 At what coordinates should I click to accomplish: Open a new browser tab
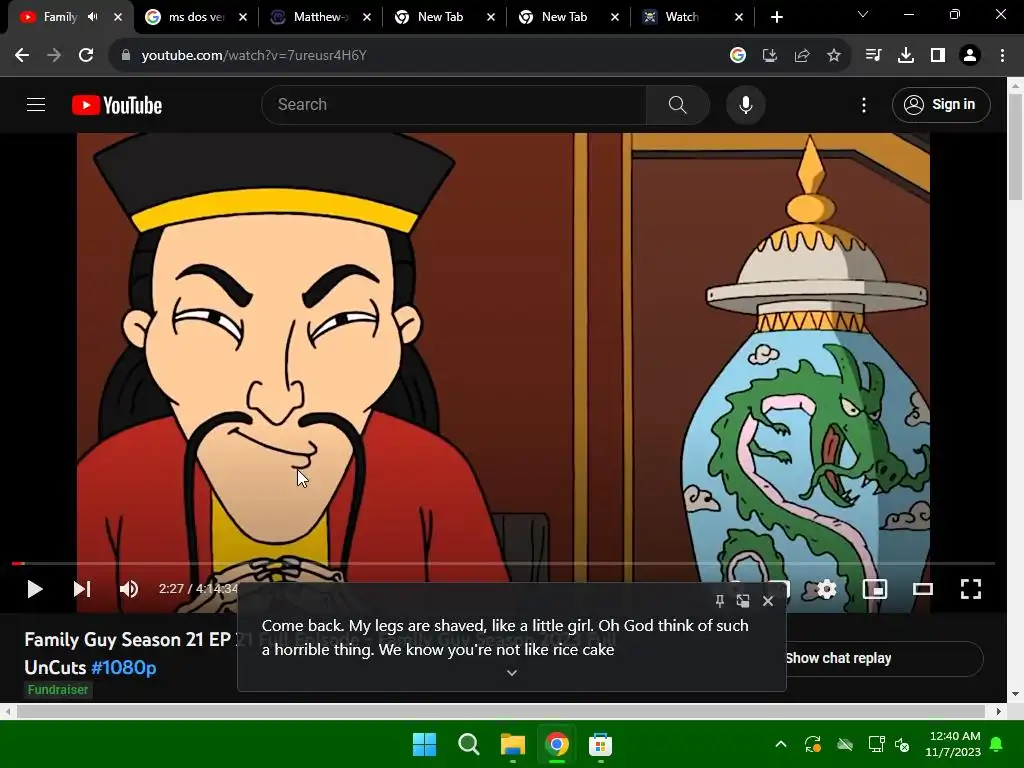pyautogui.click(x=776, y=17)
